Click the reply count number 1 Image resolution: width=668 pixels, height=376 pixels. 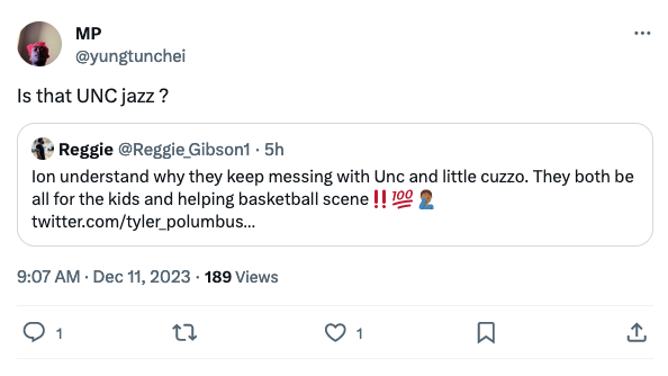59,334
